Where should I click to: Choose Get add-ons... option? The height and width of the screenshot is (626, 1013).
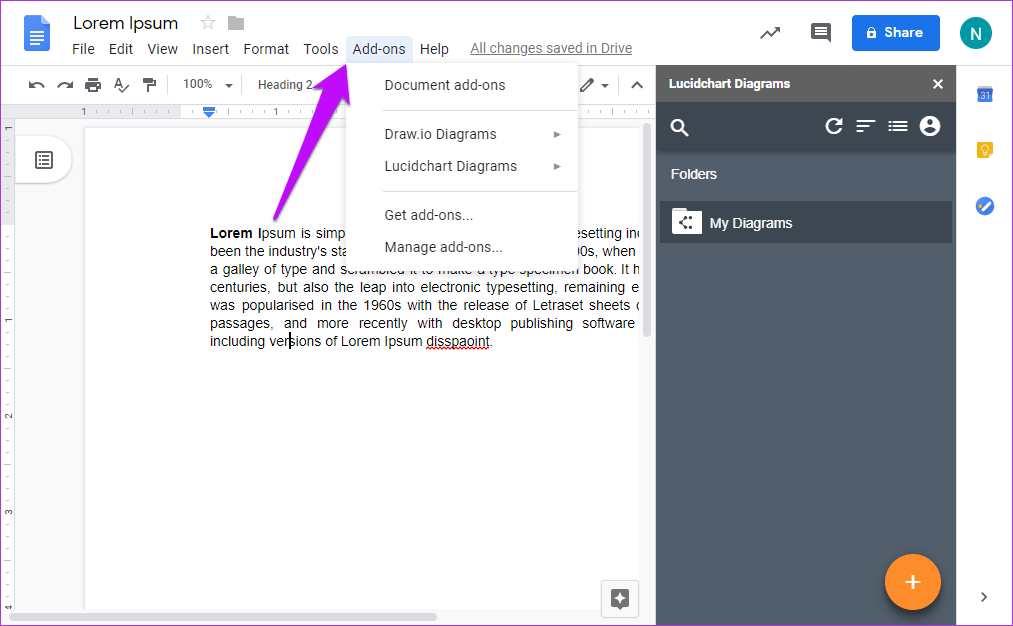[x=462, y=215]
